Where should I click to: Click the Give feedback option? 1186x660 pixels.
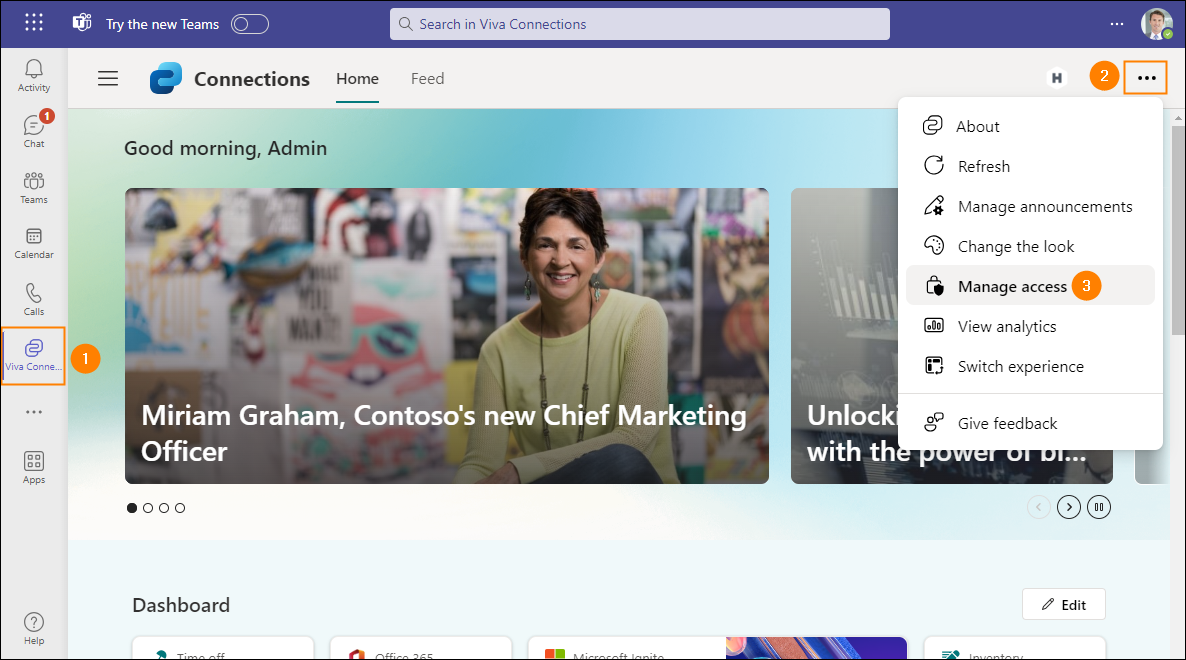point(1006,422)
